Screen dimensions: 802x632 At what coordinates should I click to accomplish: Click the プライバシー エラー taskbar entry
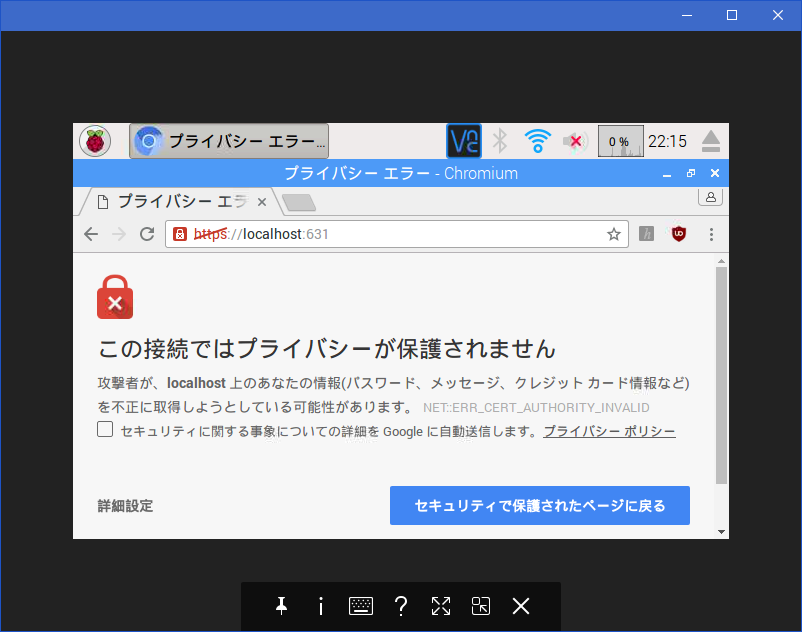point(228,140)
